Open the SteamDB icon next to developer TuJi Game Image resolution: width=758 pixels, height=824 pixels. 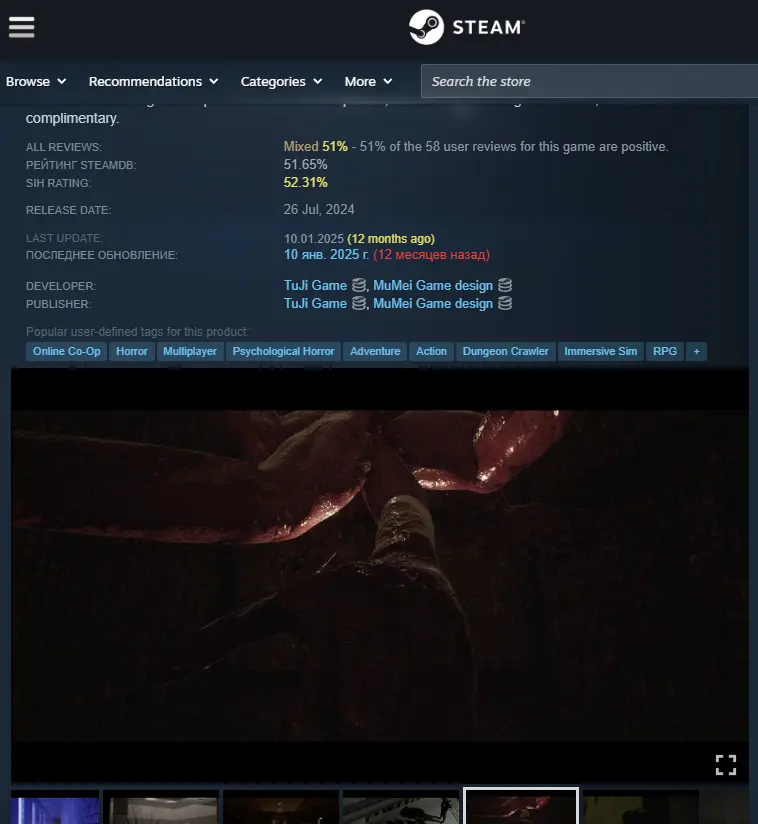359,285
